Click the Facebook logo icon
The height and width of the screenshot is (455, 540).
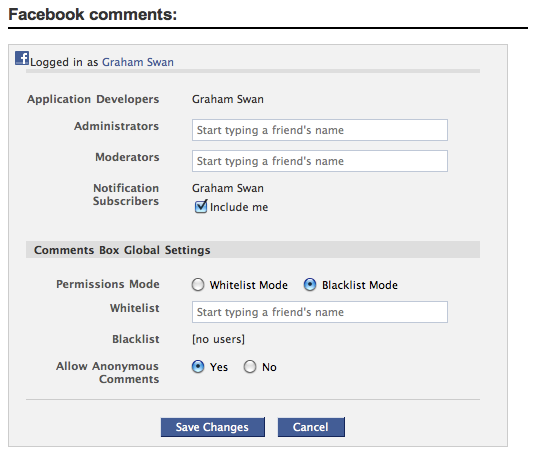coord(22,58)
